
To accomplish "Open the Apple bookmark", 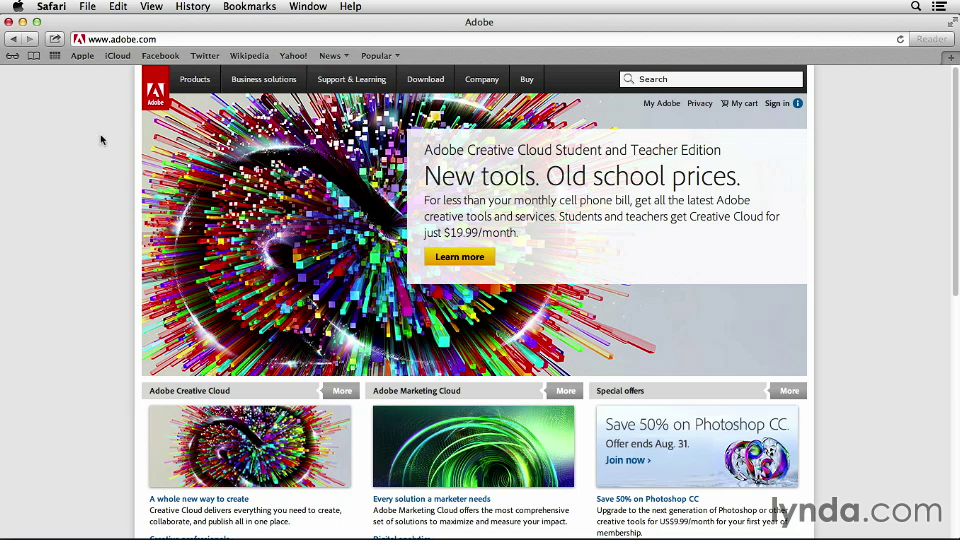I will point(82,56).
